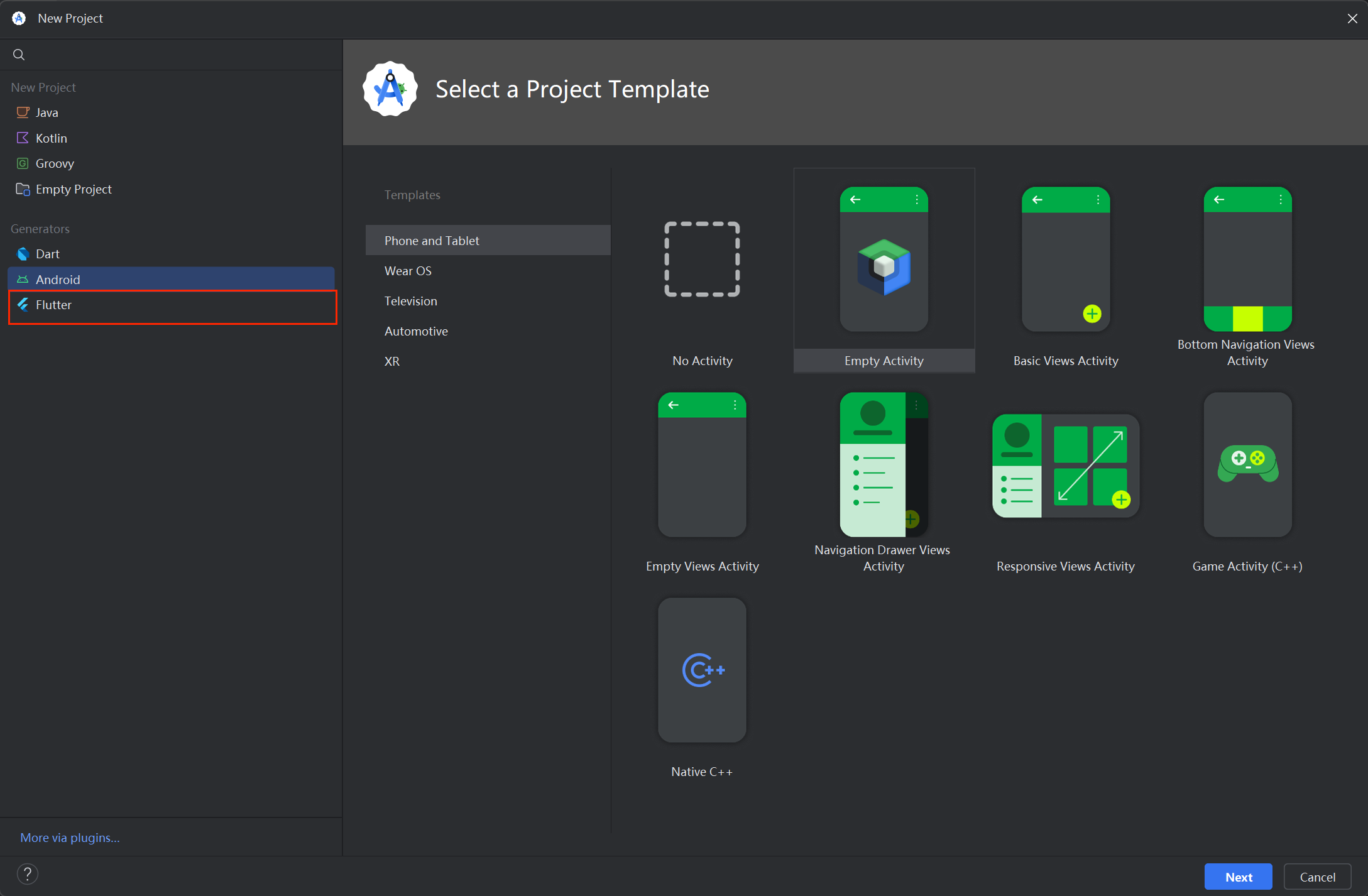Viewport: 1368px width, 896px height.
Task: Click the help question mark icon
Action: coord(27,873)
